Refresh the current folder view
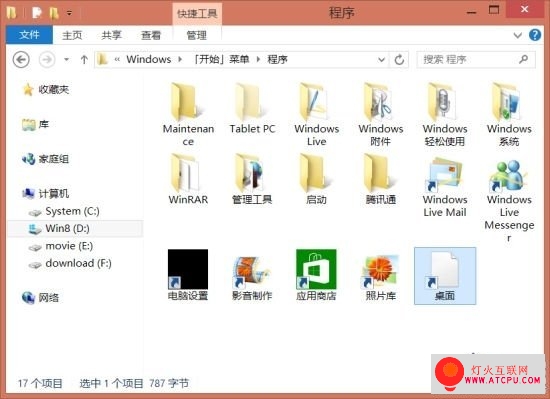 point(399,60)
